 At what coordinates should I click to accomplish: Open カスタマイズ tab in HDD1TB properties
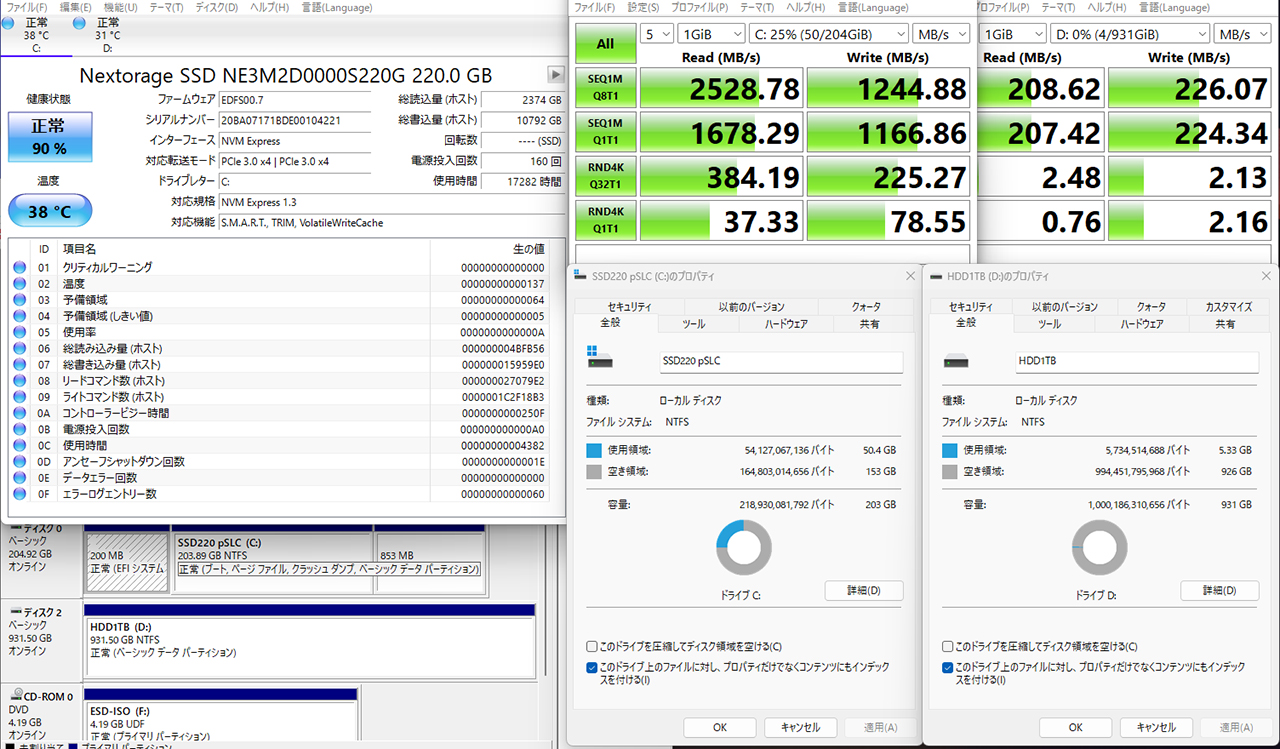[x=1229, y=307]
